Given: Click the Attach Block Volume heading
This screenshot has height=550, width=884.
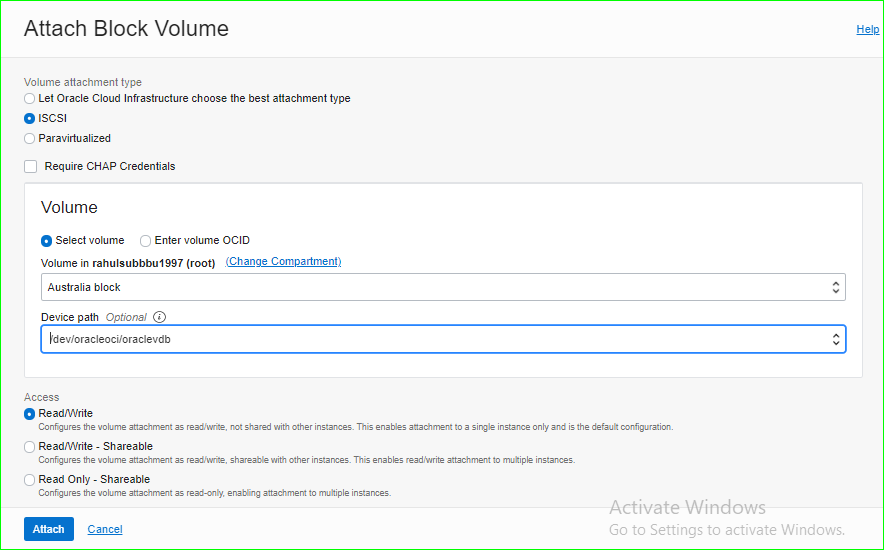Looking at the screenshot, I should pyautogui.click(x=126, y=29).
